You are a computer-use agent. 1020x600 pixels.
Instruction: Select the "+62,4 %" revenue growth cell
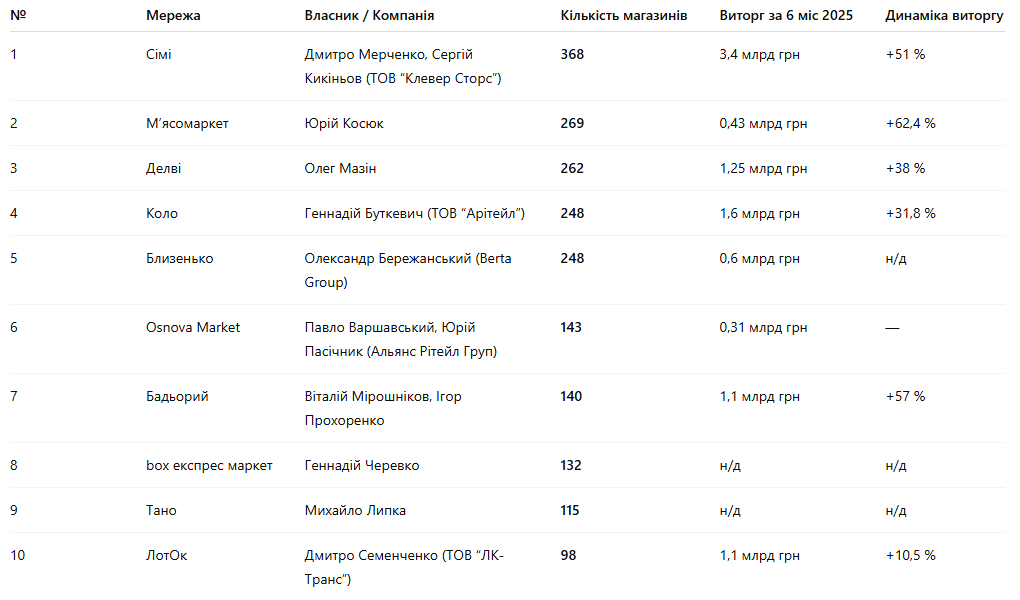[x=910, y=123]
